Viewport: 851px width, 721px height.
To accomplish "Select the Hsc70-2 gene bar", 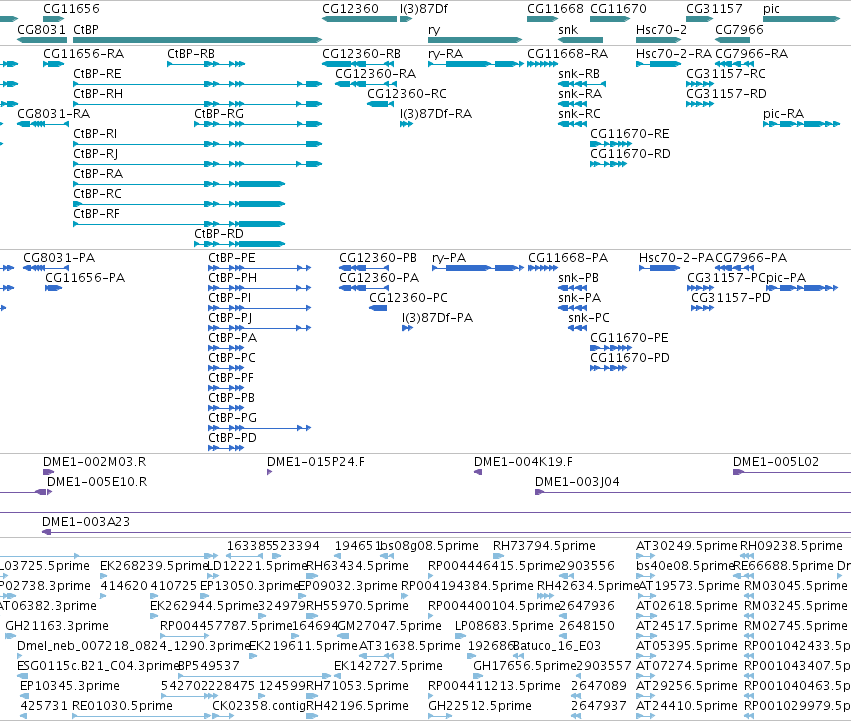I will click(658, 40).
